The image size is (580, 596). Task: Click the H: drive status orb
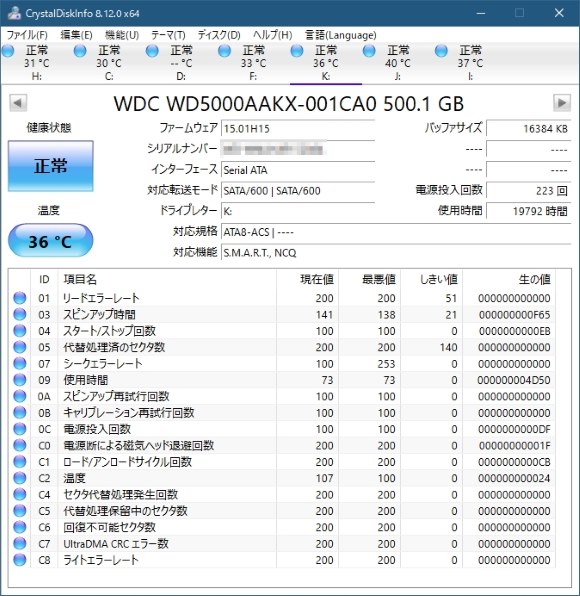point(8,51)
